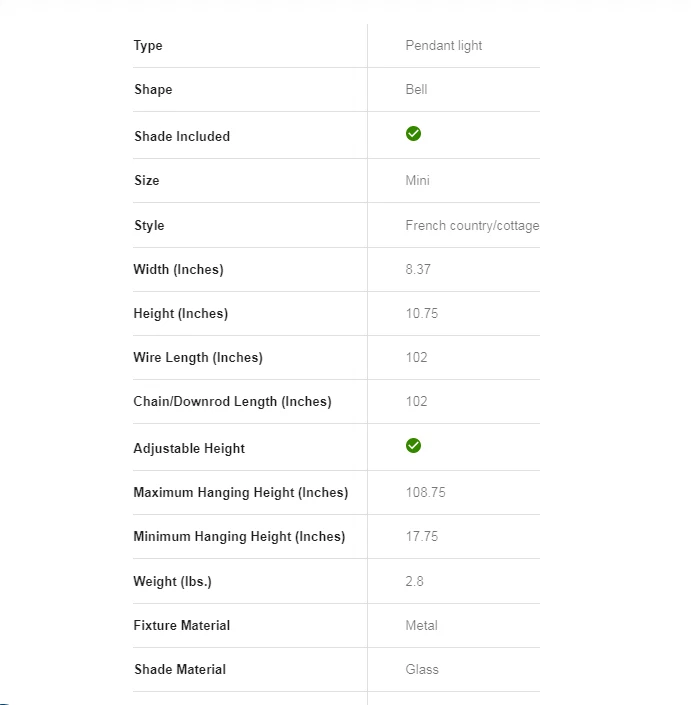Select the 108.75 maximum hanging height value
Screen dimensions: 691x705
point(425,493)
